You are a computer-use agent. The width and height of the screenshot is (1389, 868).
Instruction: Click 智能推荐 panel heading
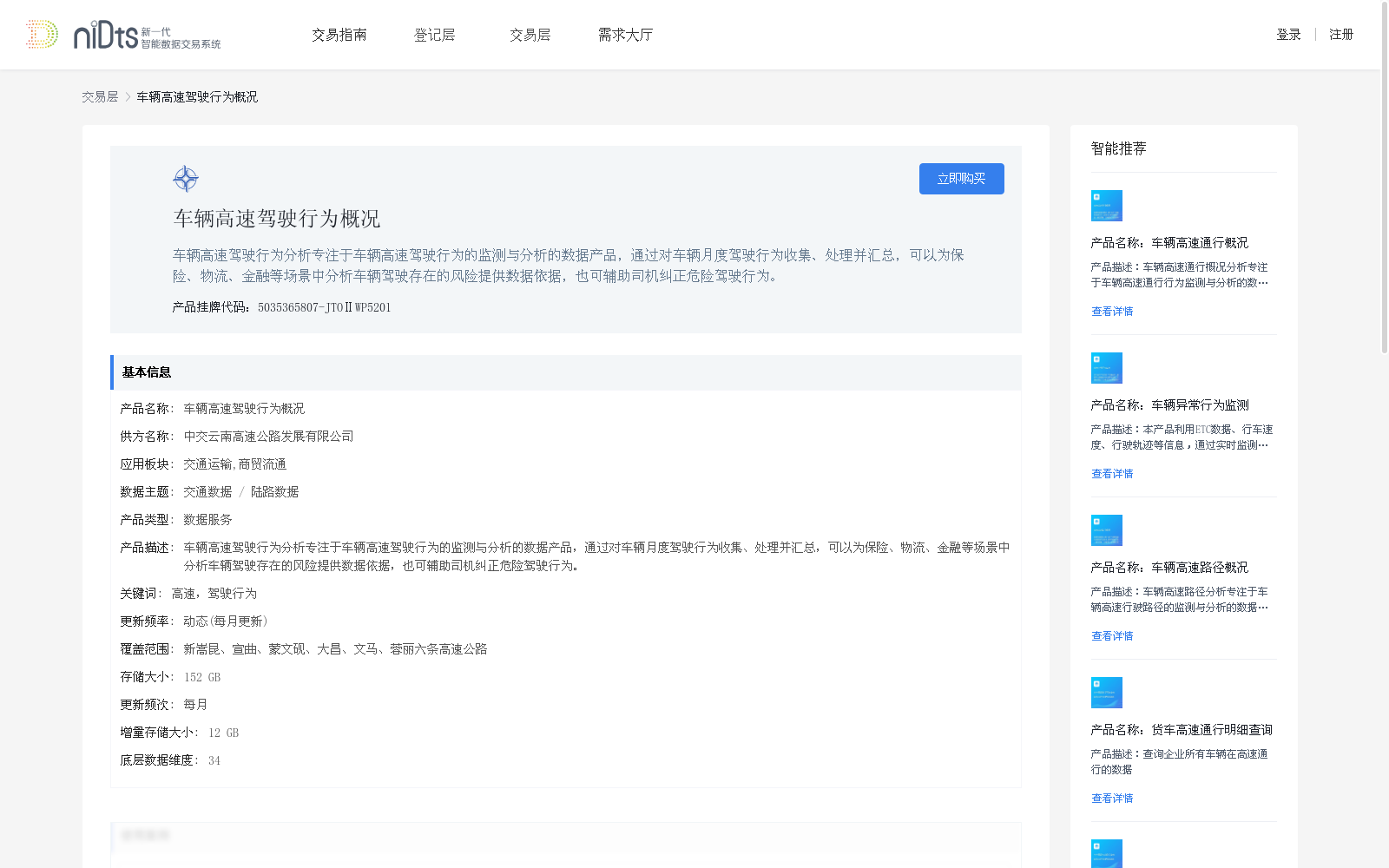[x=1119, y=148]
